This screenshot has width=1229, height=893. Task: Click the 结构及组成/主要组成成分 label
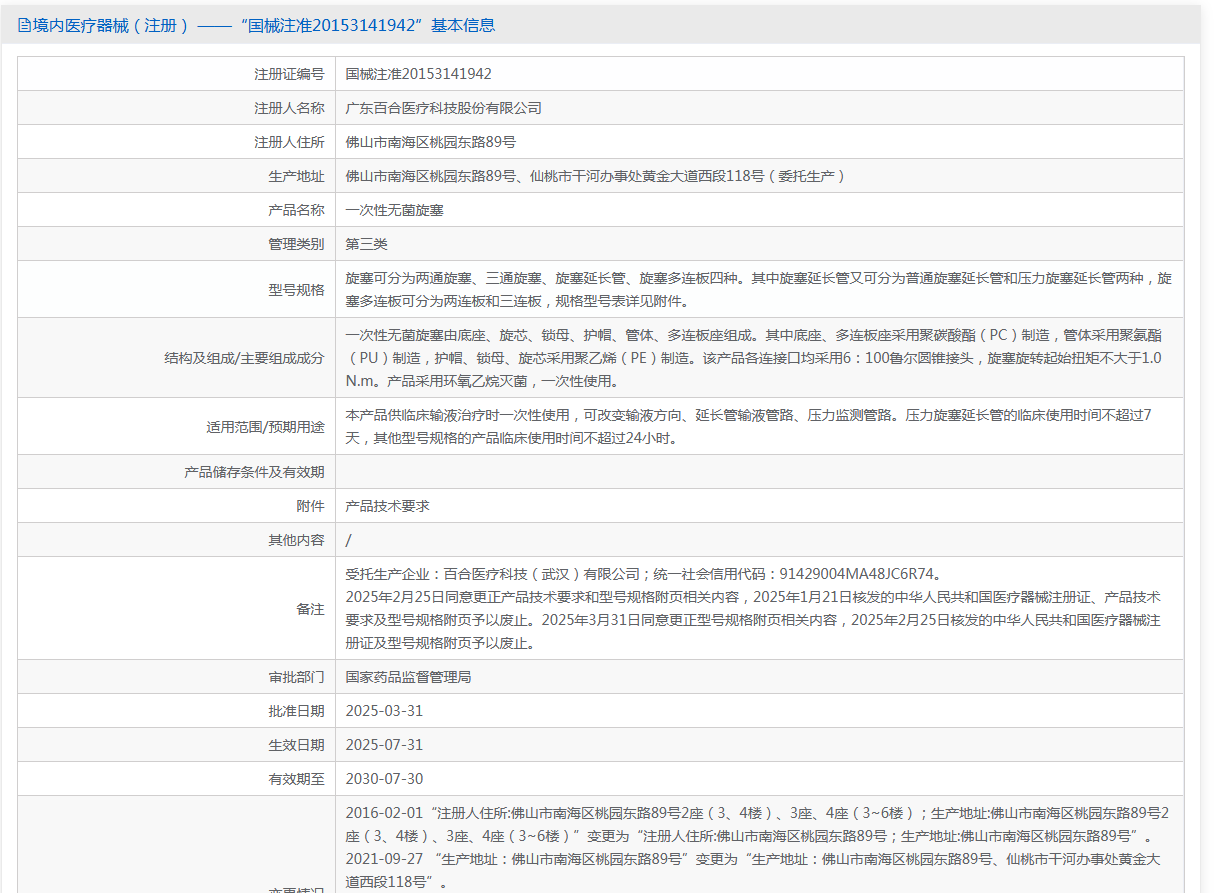[244, 358]
